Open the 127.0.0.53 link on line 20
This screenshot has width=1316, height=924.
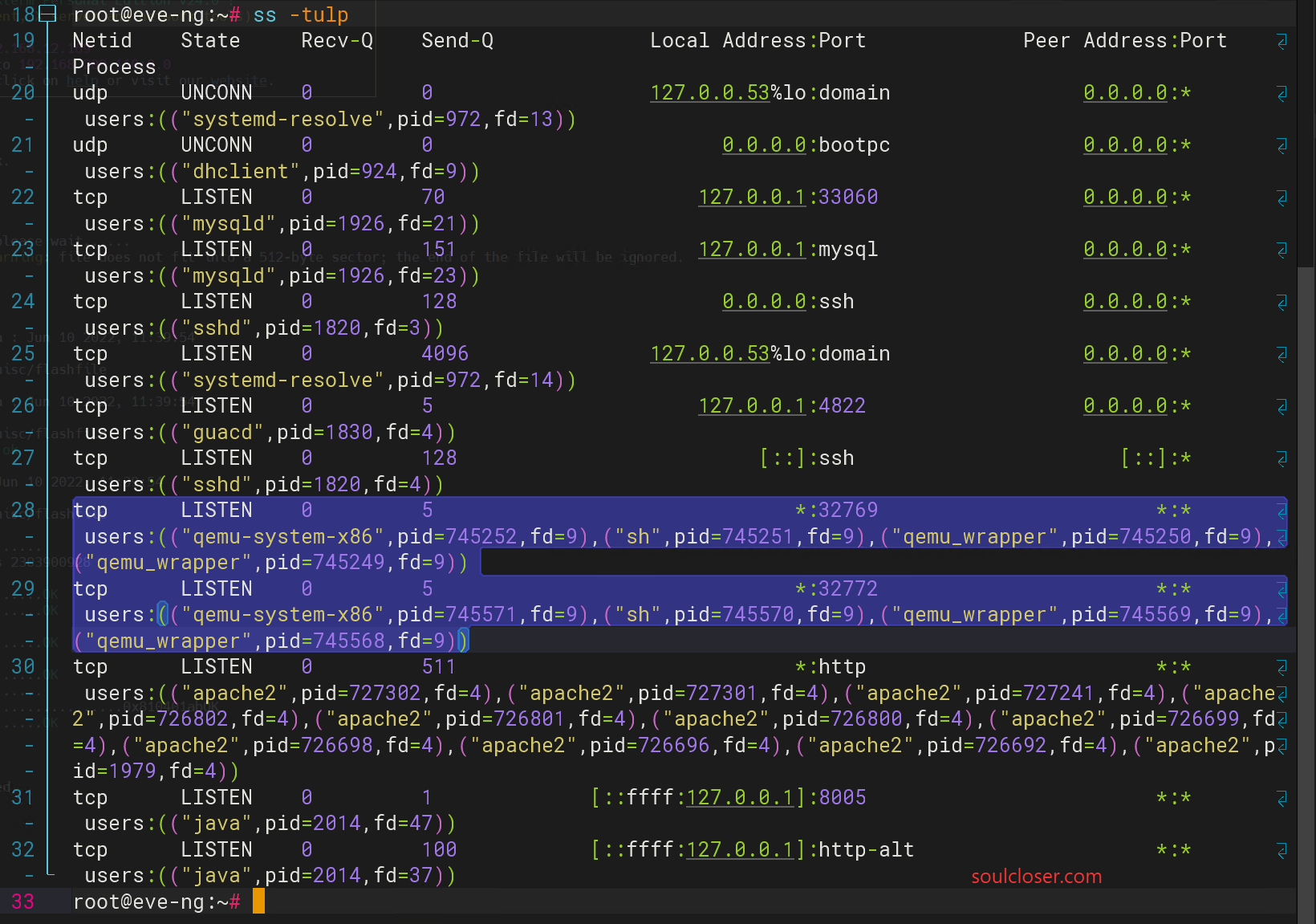(710, 93)
